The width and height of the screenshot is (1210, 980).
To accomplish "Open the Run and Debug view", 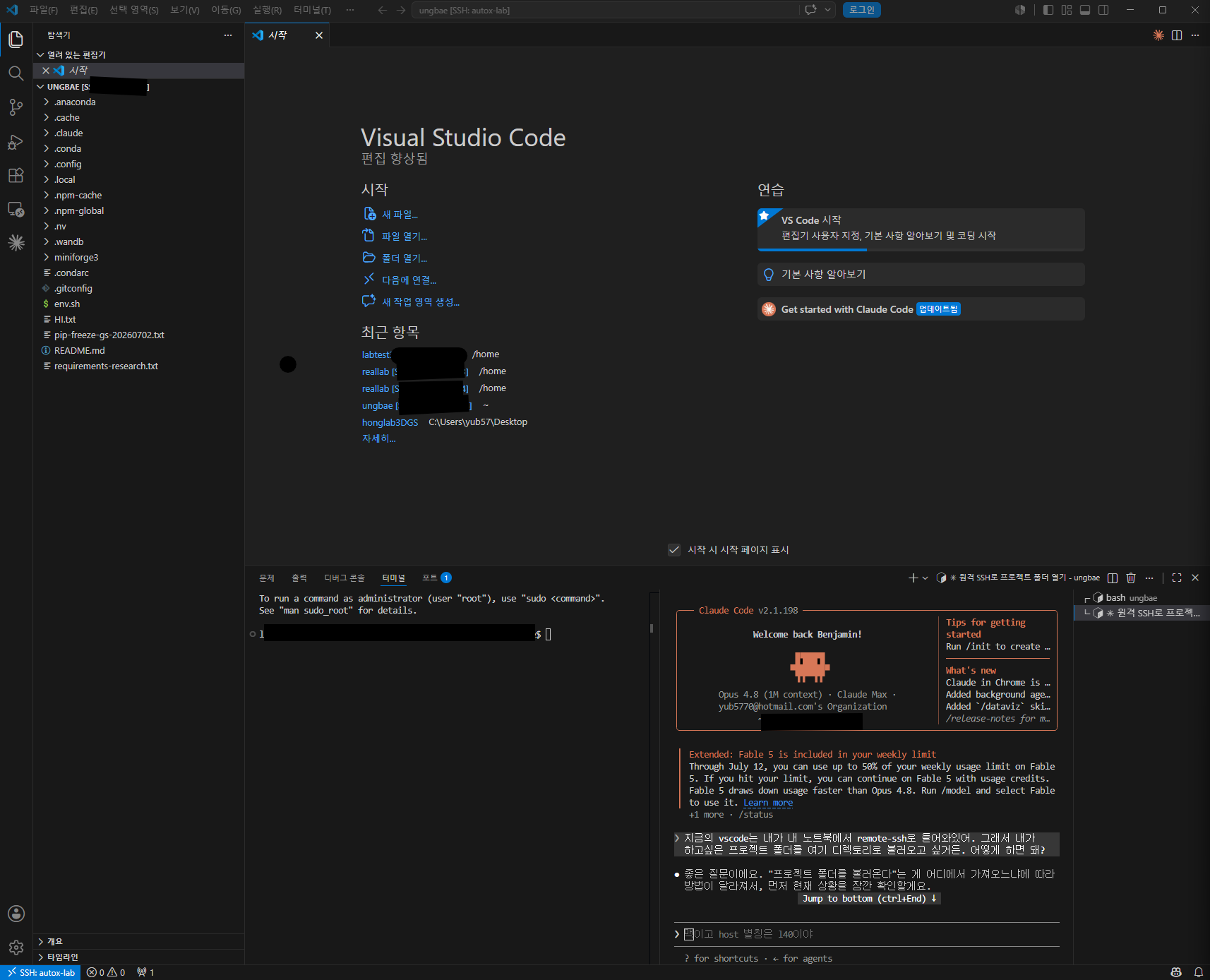I will tap(16, 142).
